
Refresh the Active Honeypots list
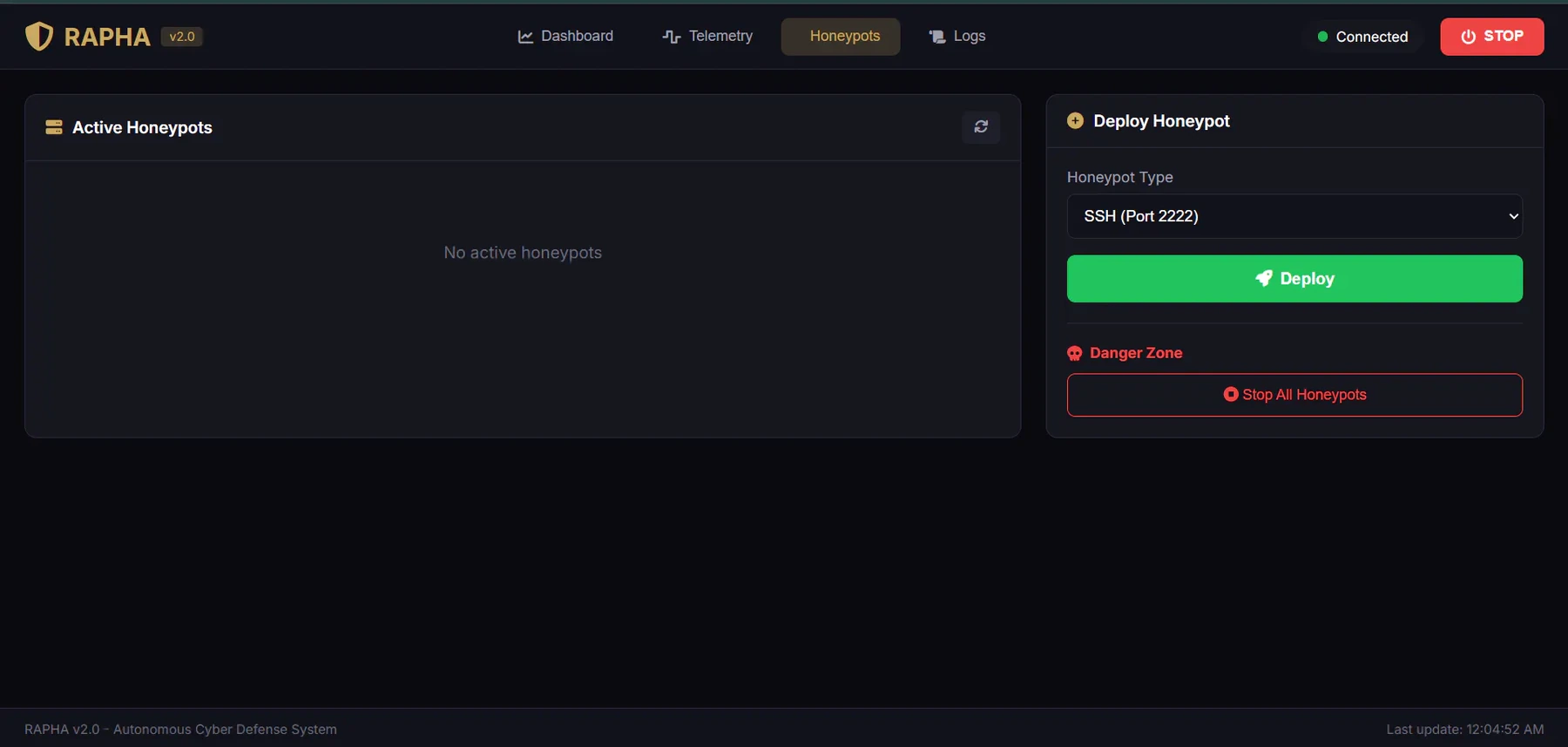pyautogui.click(x=981, y=127)
